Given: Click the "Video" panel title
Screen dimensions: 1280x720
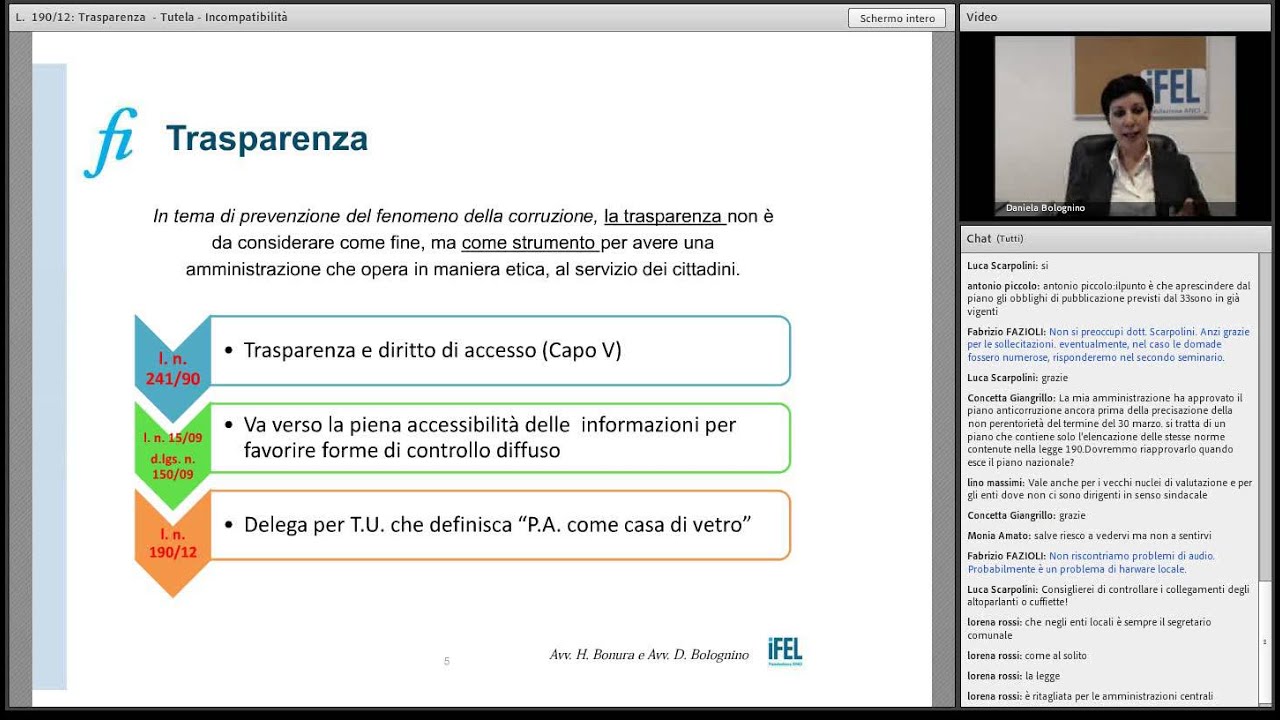Looking at the screenshot, I should pos(981,17).
